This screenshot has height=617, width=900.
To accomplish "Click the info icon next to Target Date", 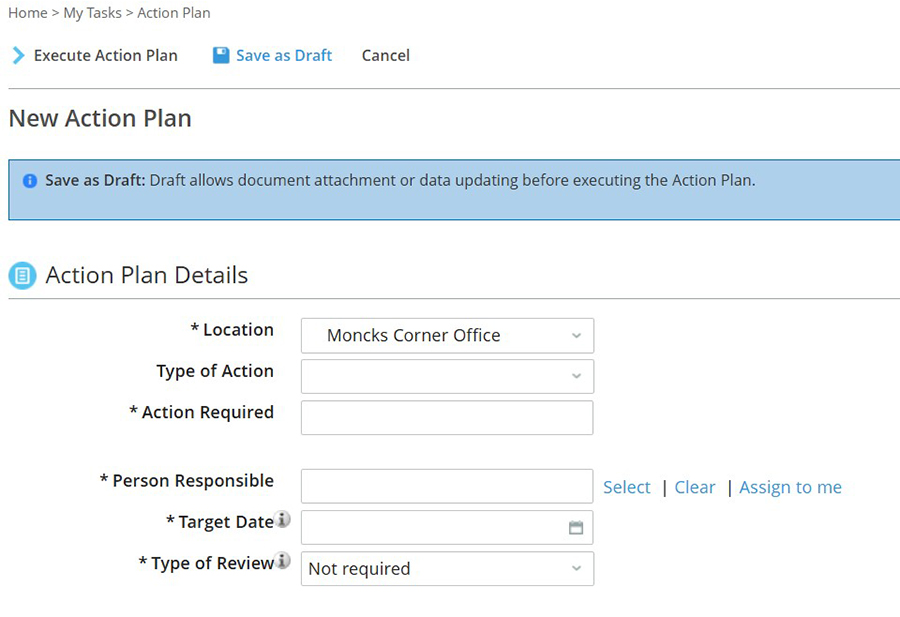I will 282,519.
